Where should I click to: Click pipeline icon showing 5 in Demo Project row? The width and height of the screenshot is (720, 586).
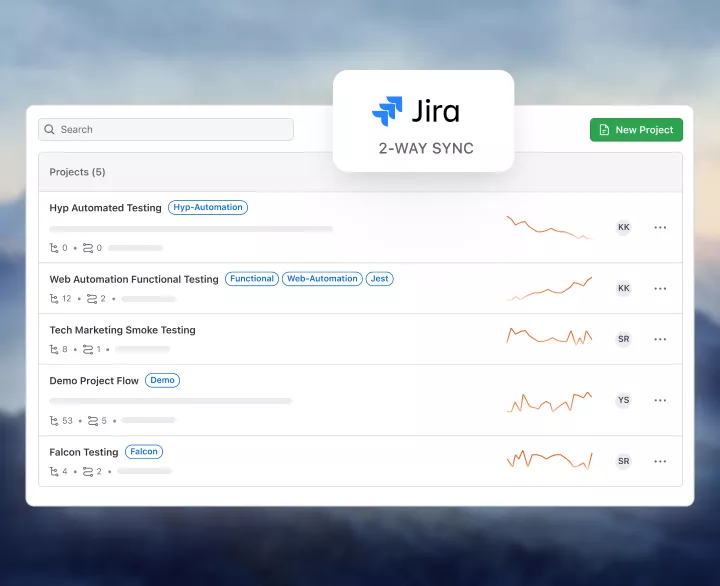coord(93,421)
